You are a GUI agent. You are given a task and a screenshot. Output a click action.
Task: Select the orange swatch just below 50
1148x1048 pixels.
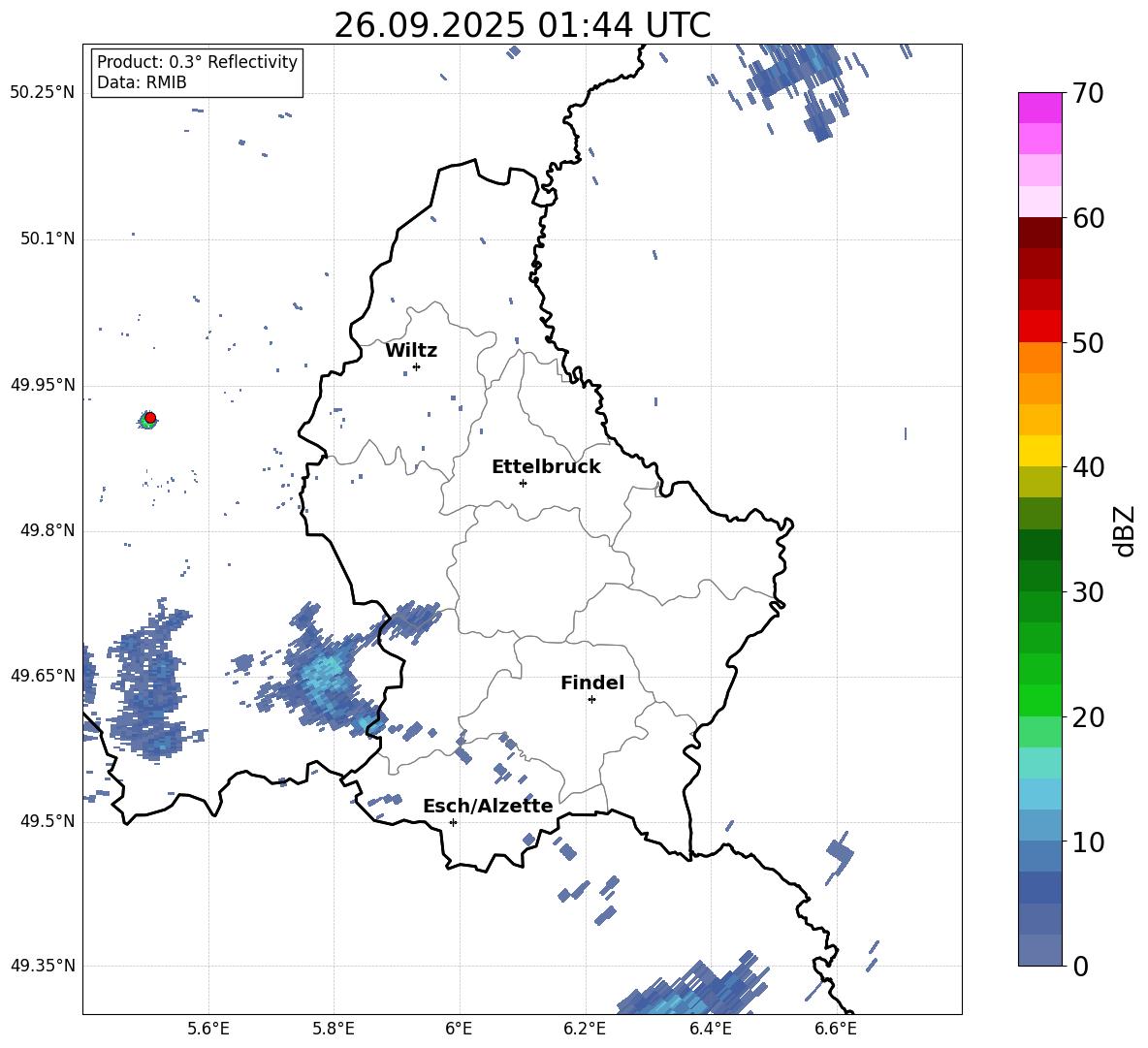point(1039,357)
